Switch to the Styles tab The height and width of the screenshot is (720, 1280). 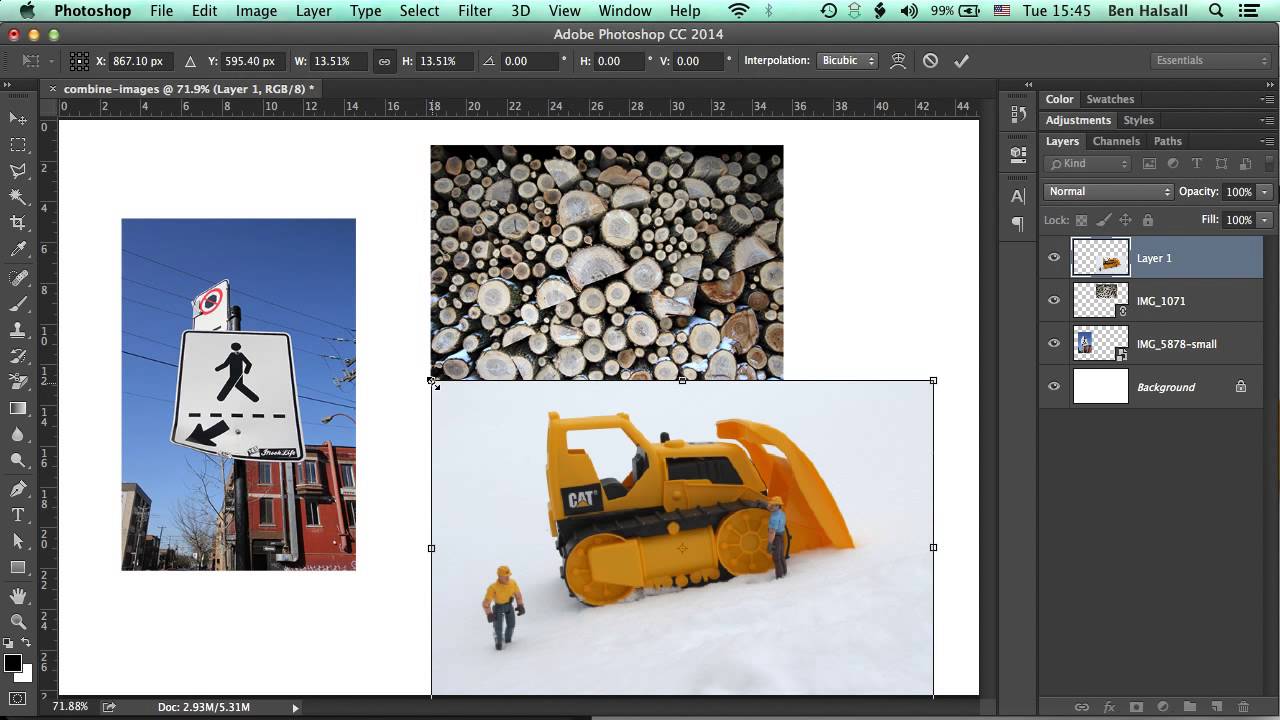[1138, 121]
